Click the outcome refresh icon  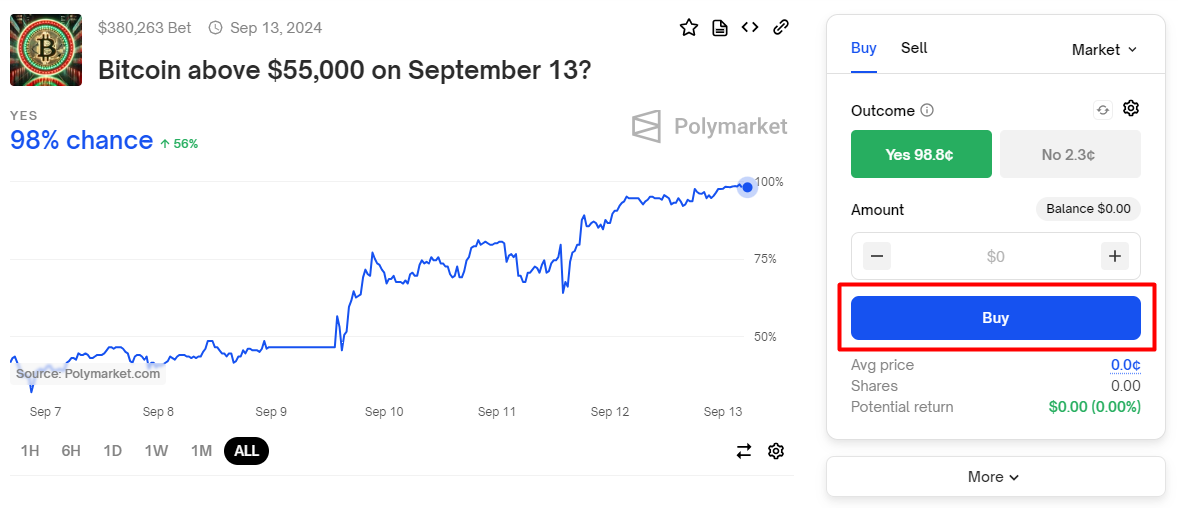pos(1103,110)
